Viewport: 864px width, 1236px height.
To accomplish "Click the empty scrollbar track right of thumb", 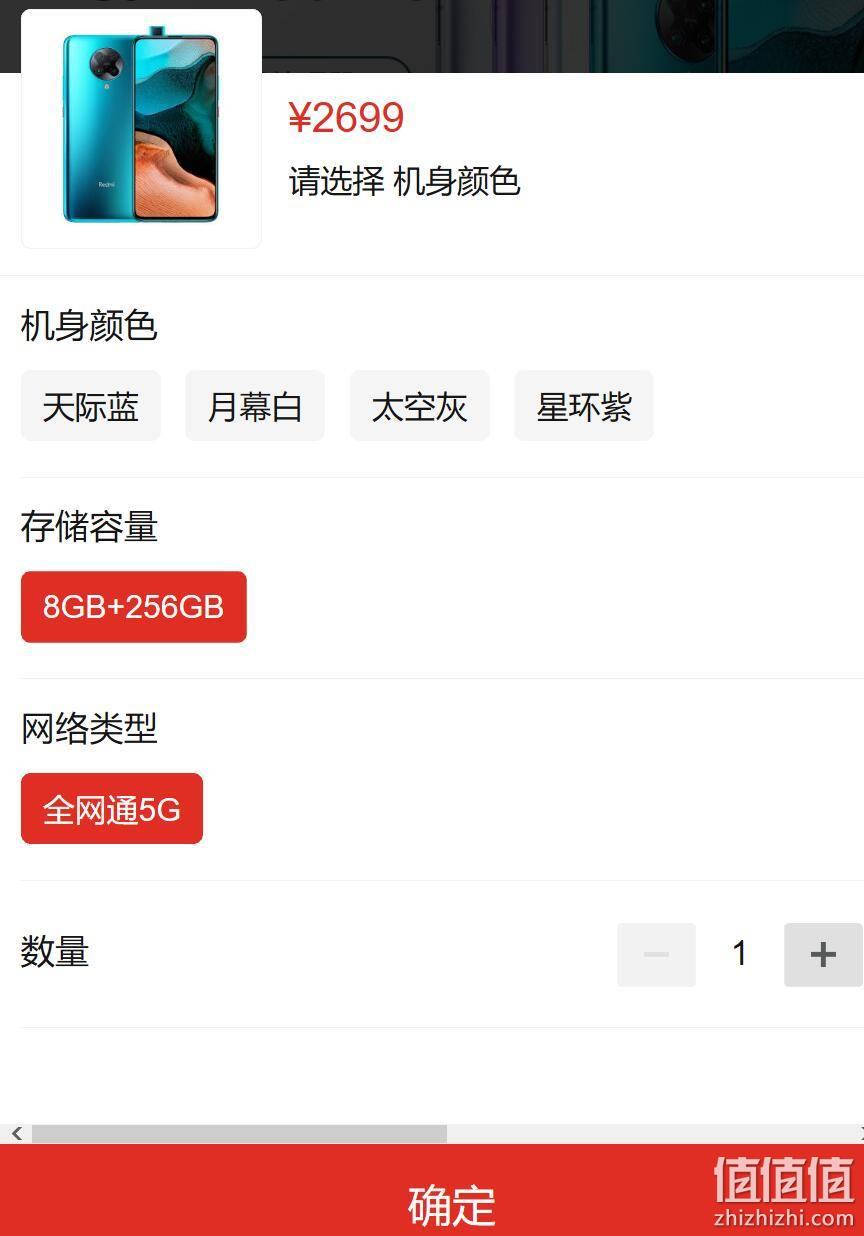I will [650, 1134].
